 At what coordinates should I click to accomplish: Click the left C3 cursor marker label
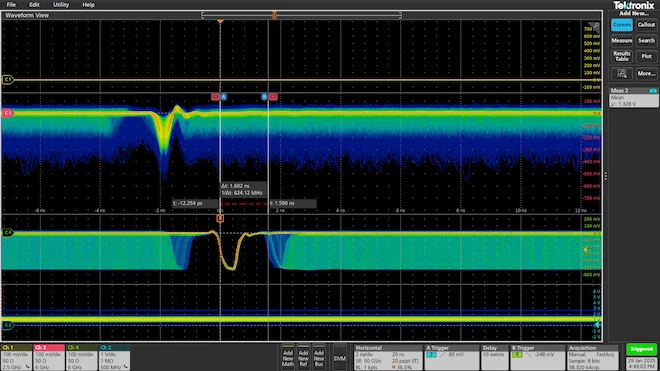215,97
